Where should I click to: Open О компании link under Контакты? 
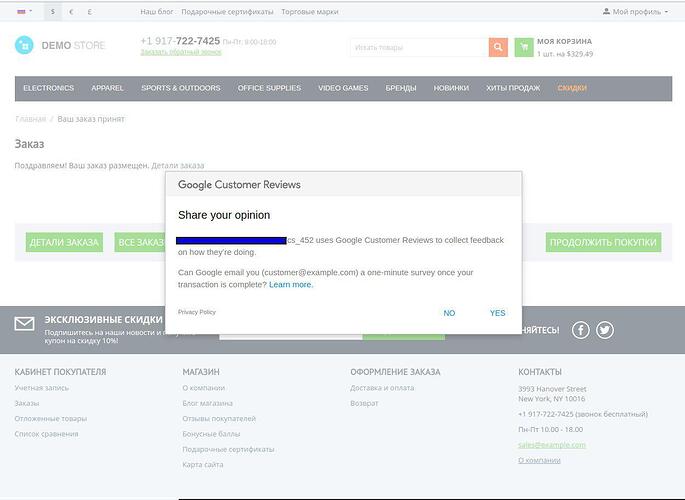[539, 460]
